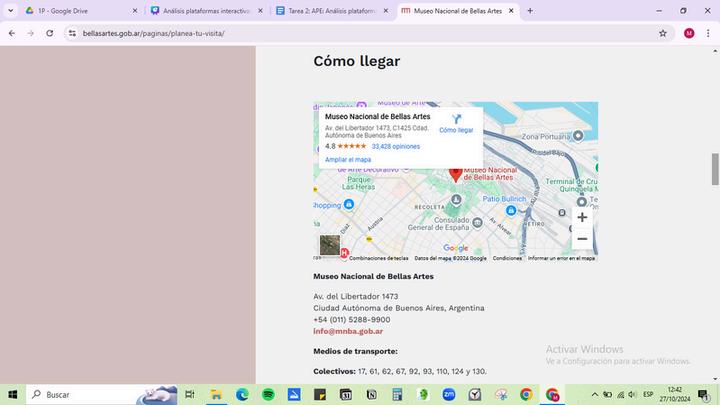Click the Zona Portuaria map marker

click(578, 136)
